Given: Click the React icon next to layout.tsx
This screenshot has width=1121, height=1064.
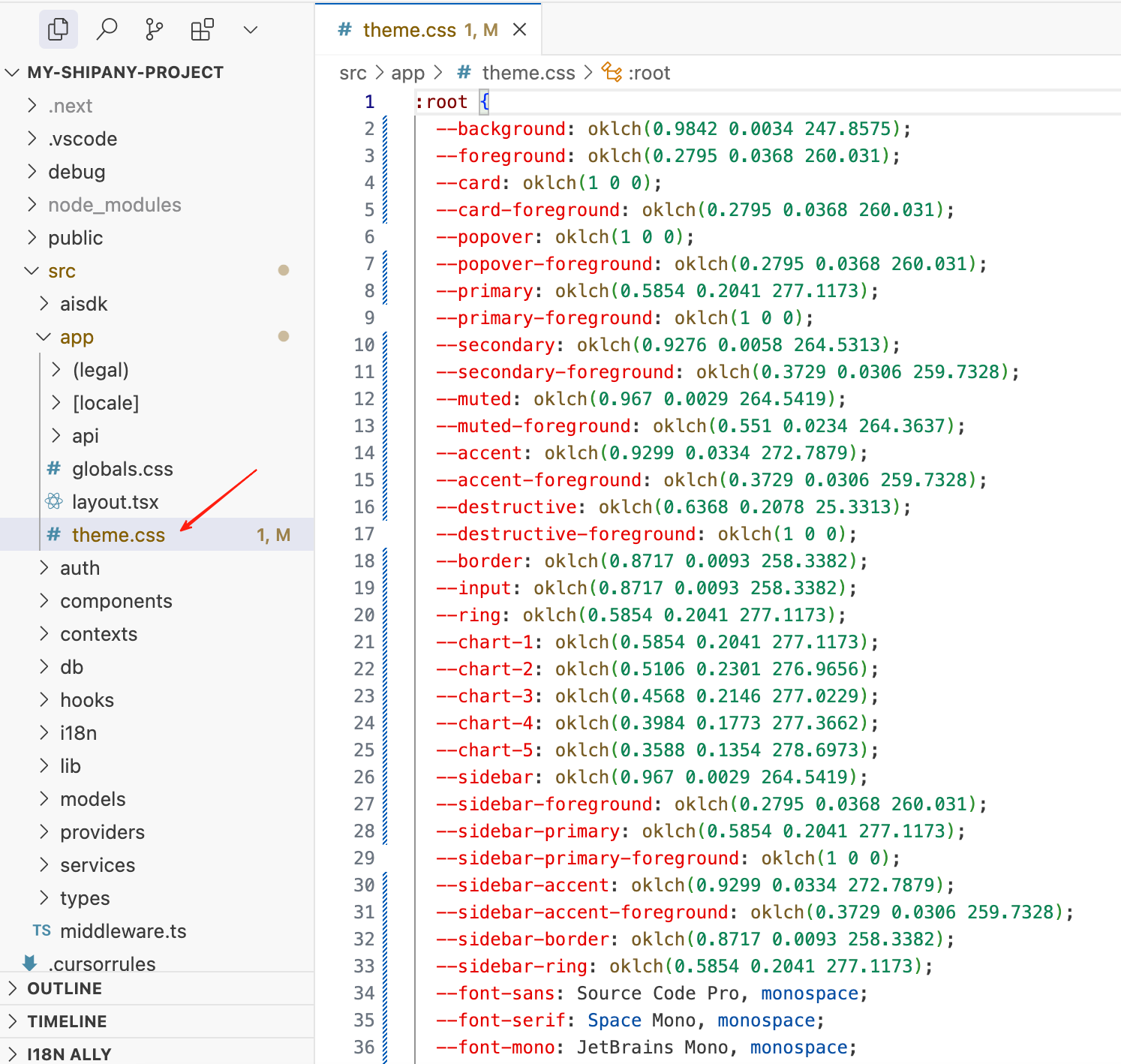Looking at the screenshot, I should 53,501.
